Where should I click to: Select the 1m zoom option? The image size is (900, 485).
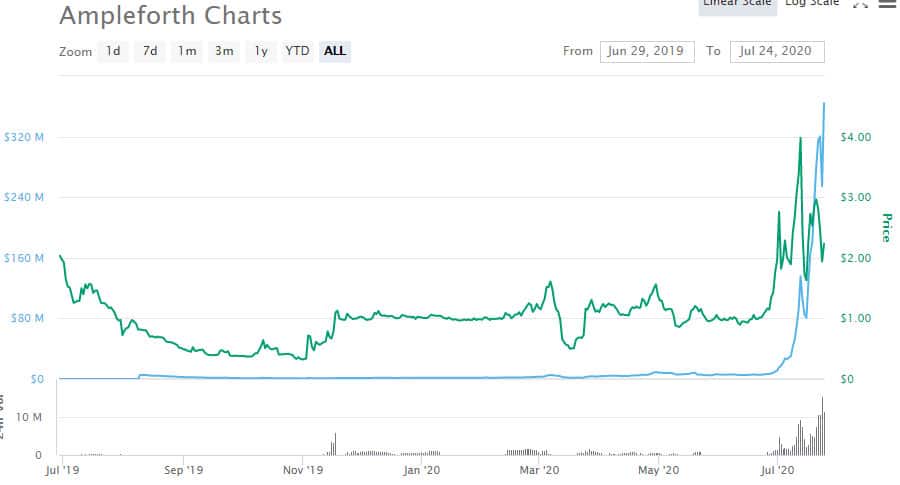[187, 51]
